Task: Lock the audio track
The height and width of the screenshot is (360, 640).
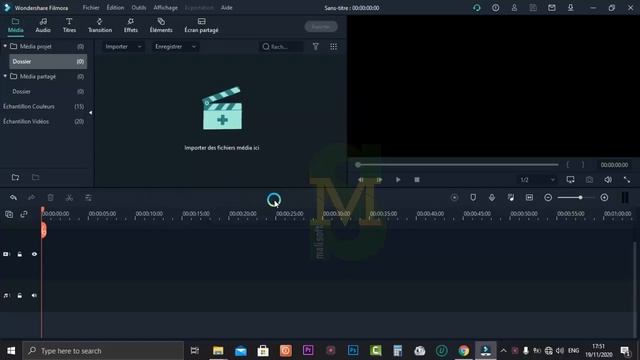Action: [20, 296]
